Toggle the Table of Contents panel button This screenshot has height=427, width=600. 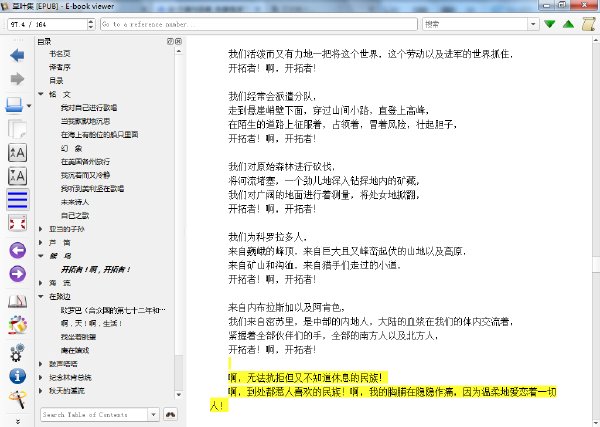point(17,200)
